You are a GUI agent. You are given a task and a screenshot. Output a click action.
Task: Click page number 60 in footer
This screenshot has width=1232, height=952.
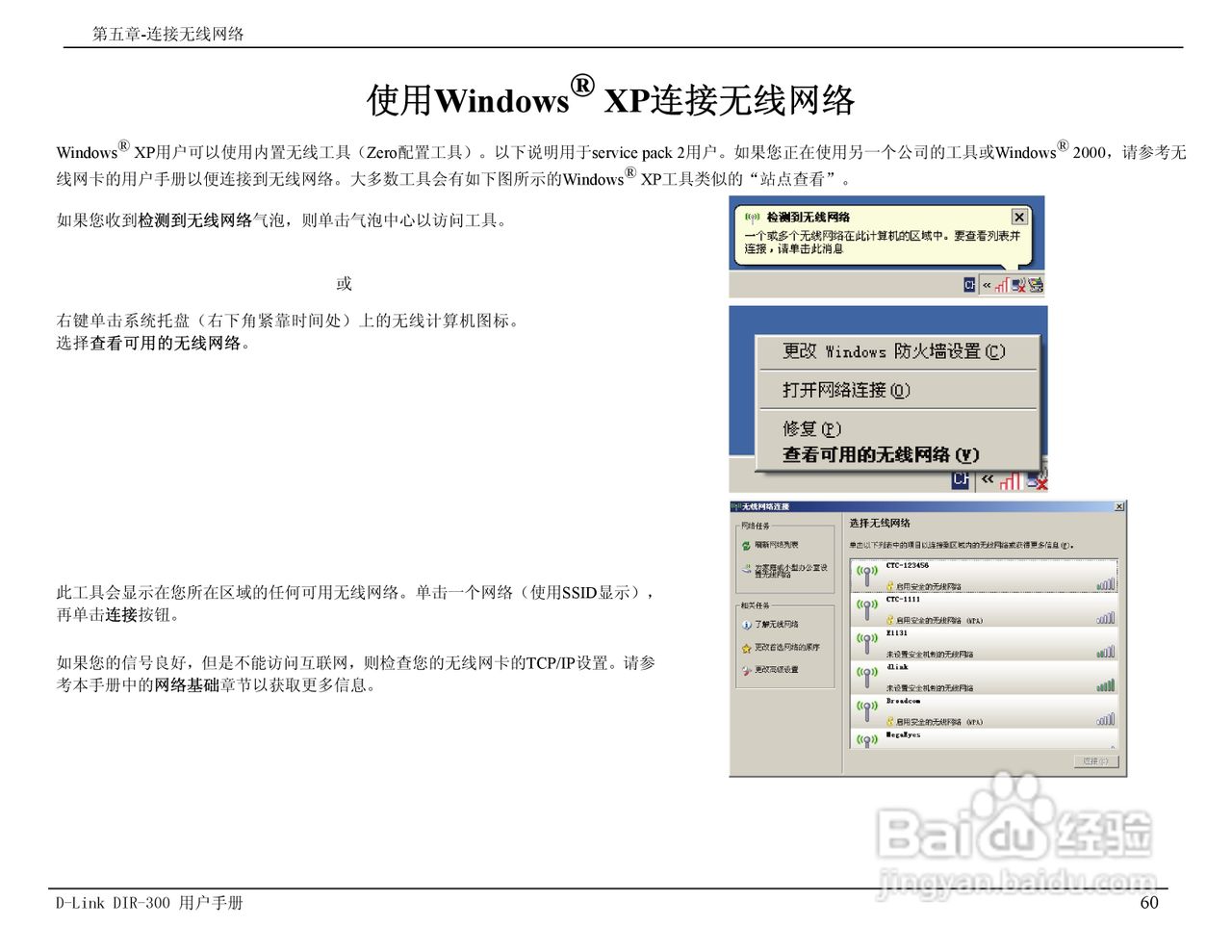point(1149,903)
